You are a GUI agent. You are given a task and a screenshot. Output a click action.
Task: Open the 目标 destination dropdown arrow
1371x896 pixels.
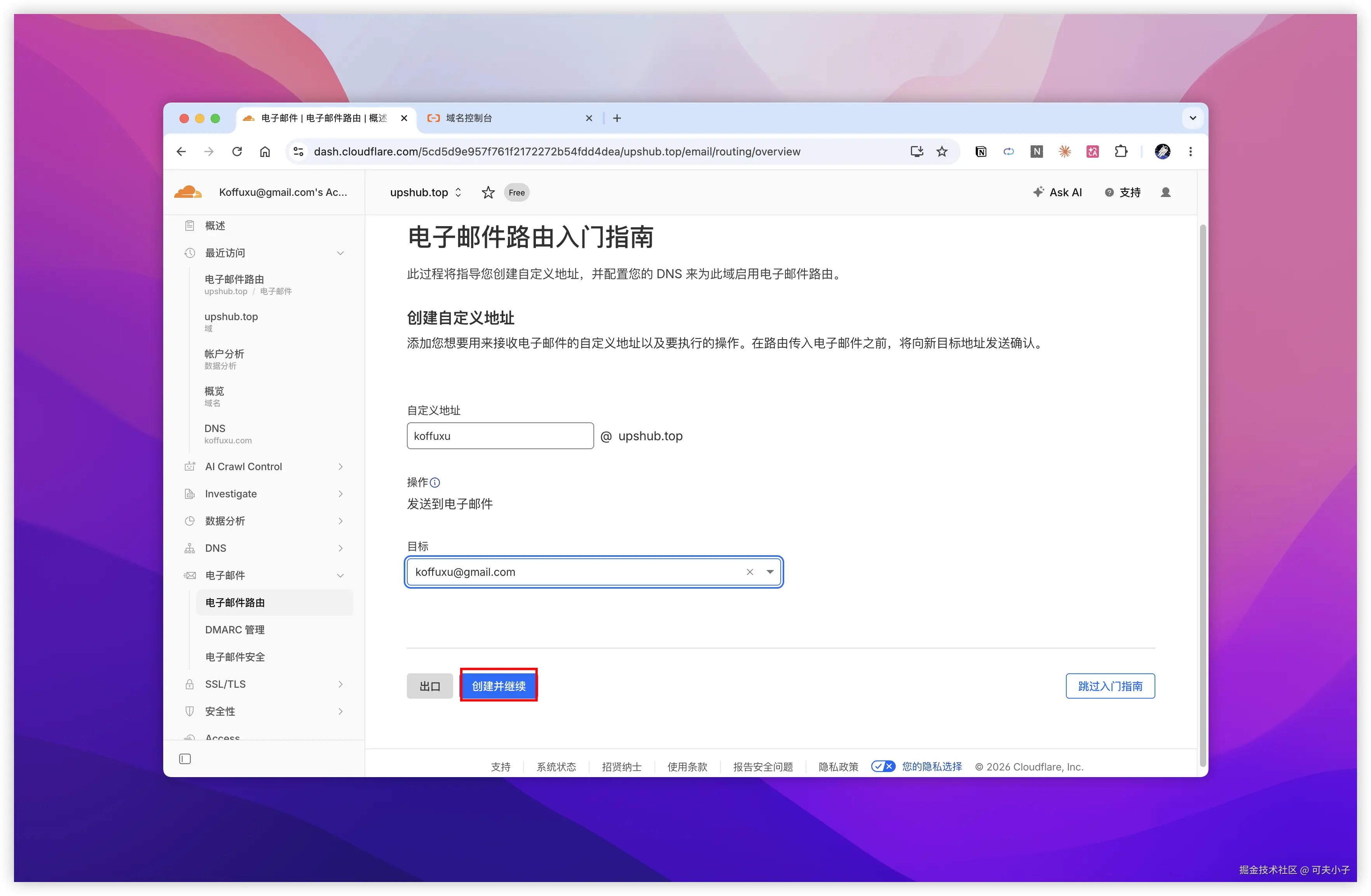pyautogui.click(x=769, y=572)
